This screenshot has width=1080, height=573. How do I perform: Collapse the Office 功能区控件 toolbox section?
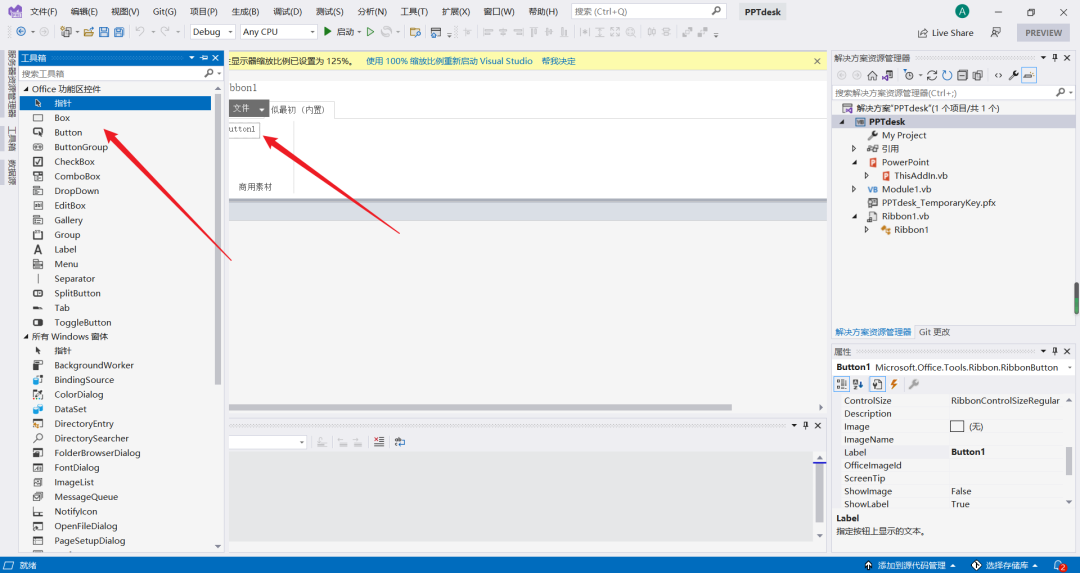click(x=26, y=89)
